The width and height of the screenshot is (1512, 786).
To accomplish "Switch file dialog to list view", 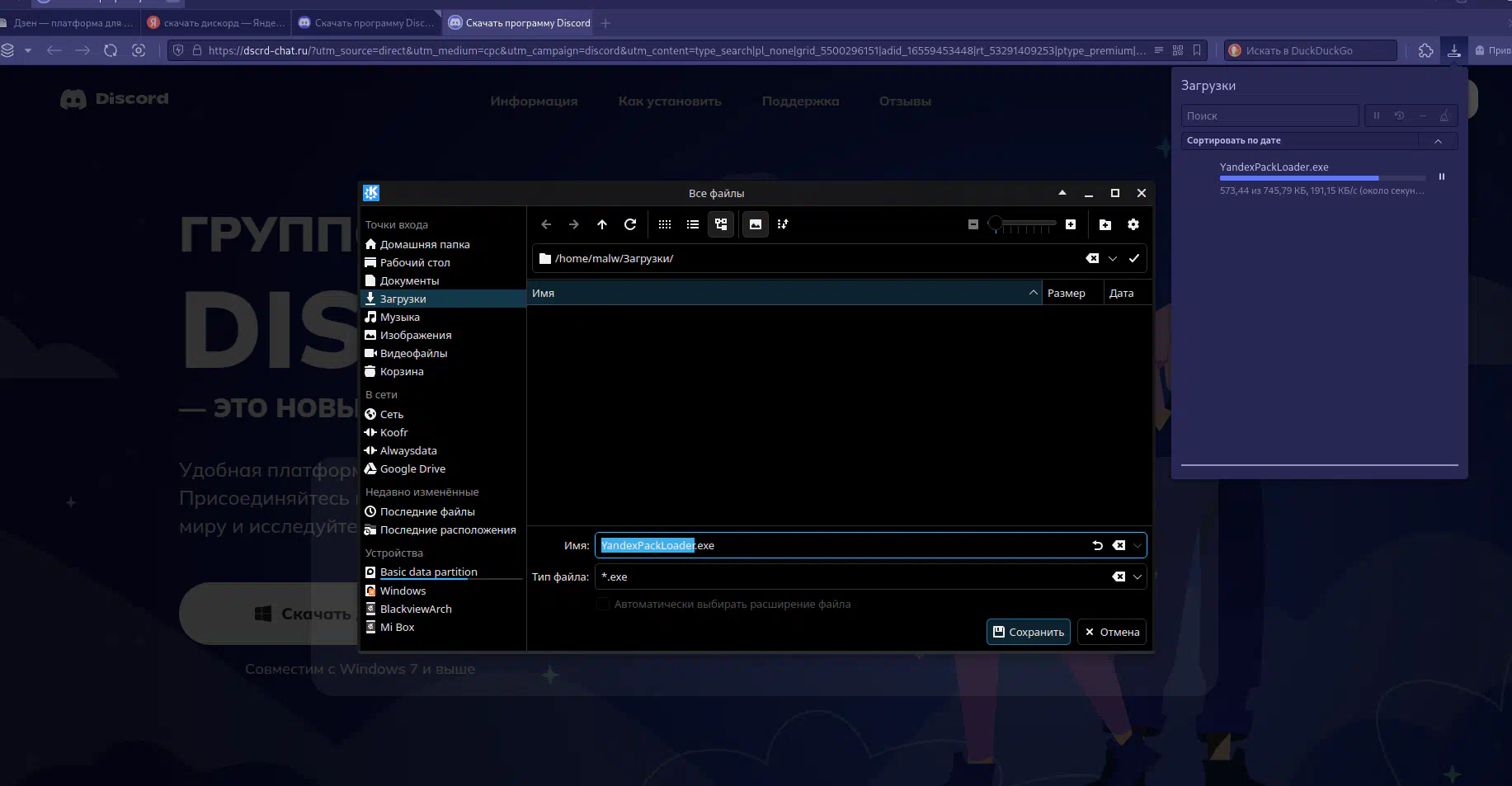I will 693,224.
